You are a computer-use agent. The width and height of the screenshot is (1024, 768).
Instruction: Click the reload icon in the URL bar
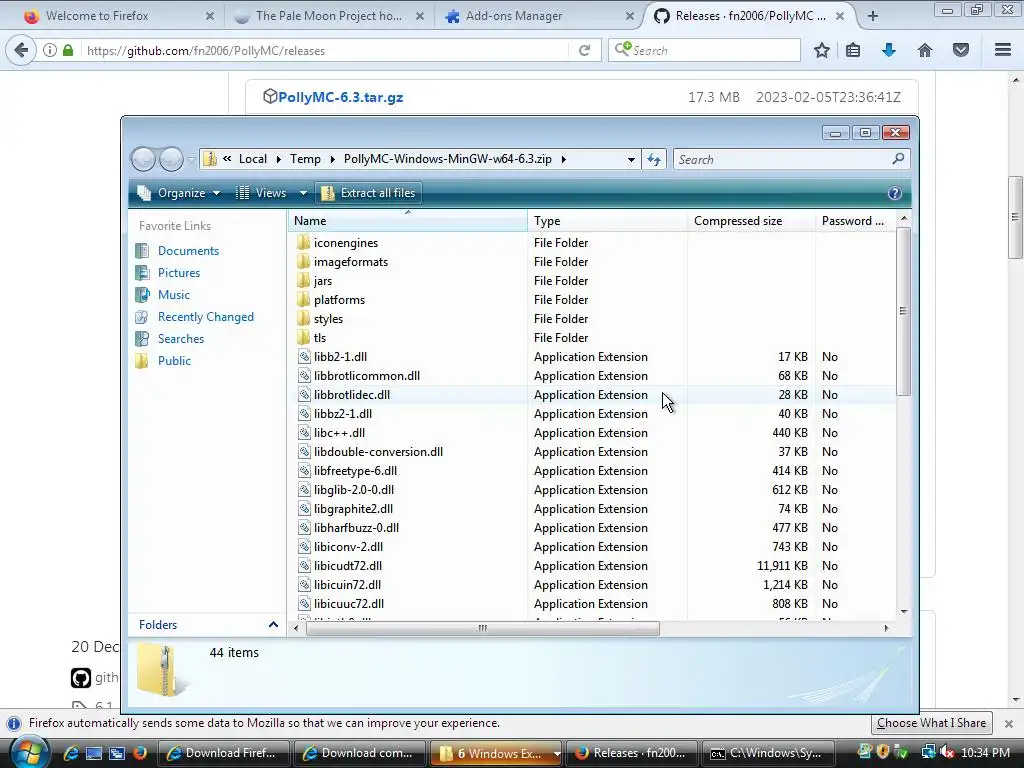(584, 50)
